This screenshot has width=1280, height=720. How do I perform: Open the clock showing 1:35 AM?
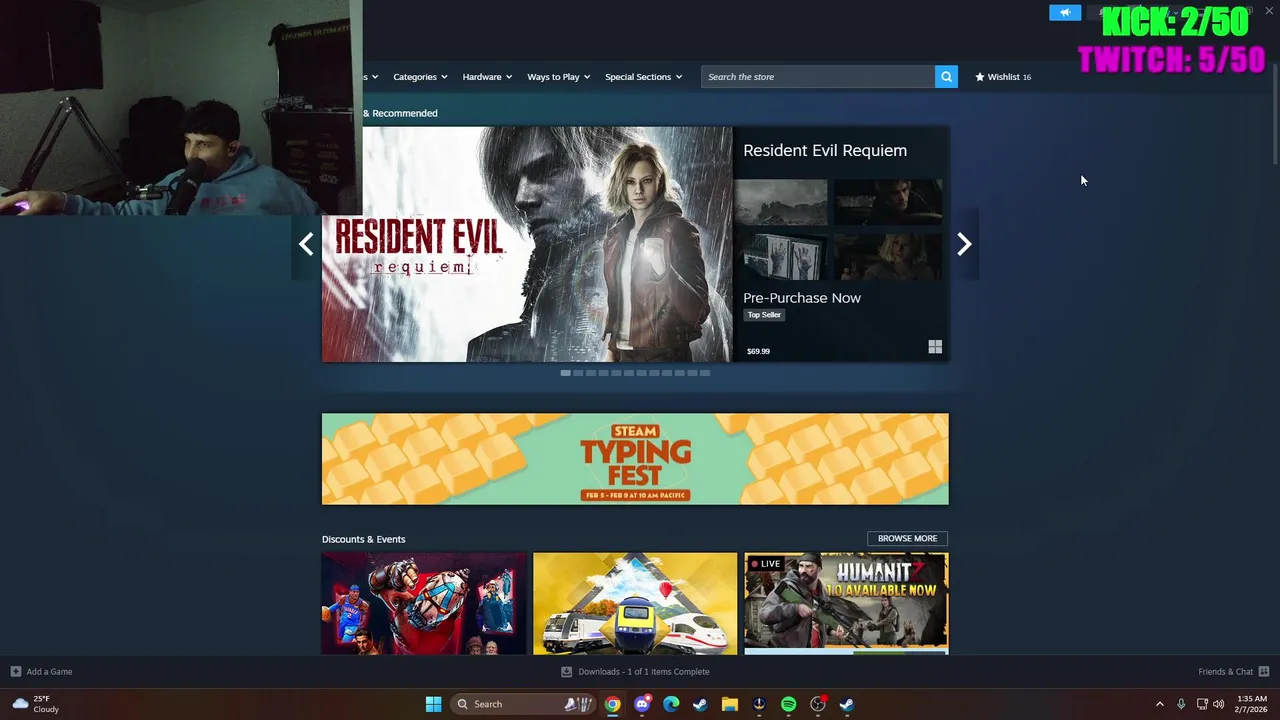tap(1252, 704)
